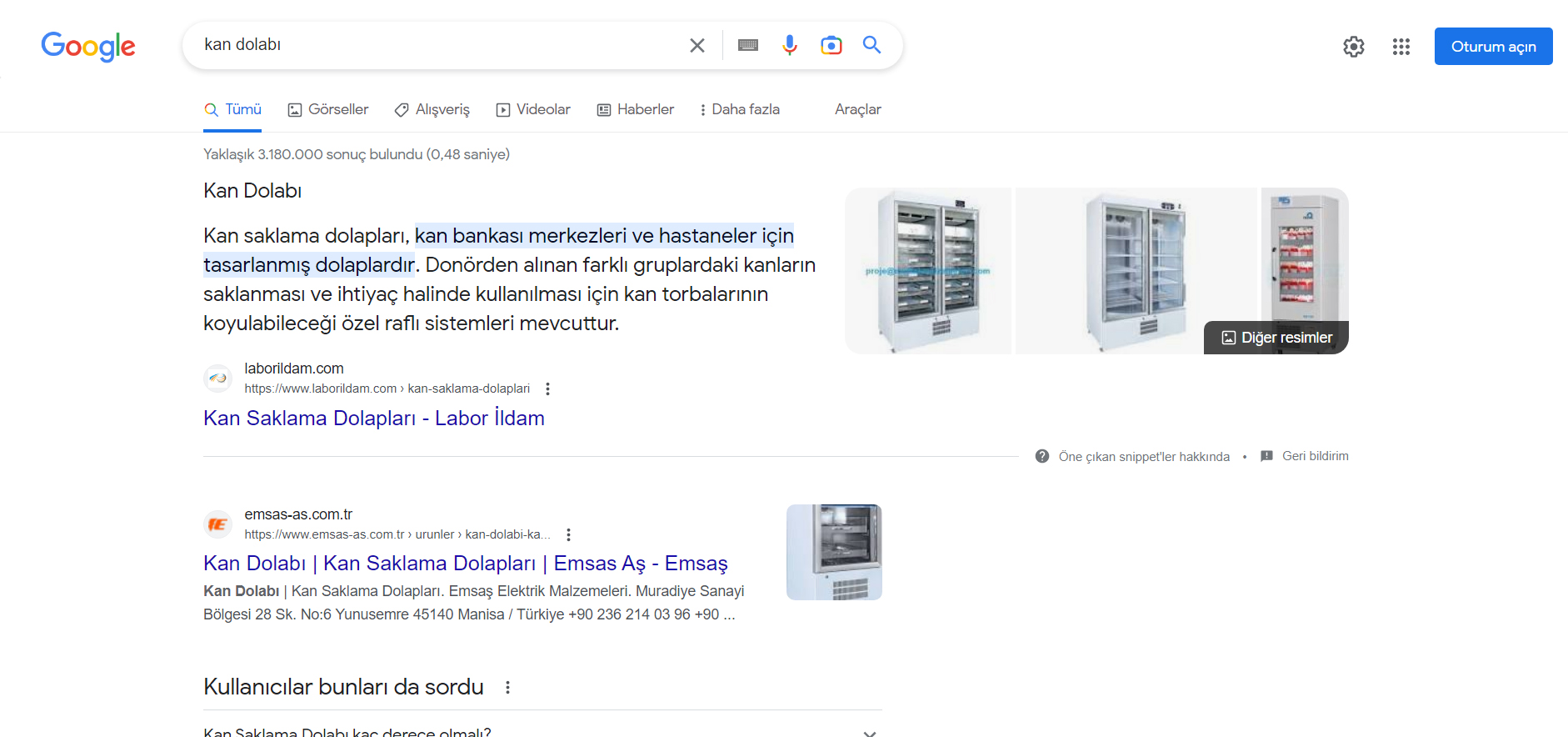Search by image with camera icon
This screenshot has height=737, width=1568.
(x=831, y=45)
